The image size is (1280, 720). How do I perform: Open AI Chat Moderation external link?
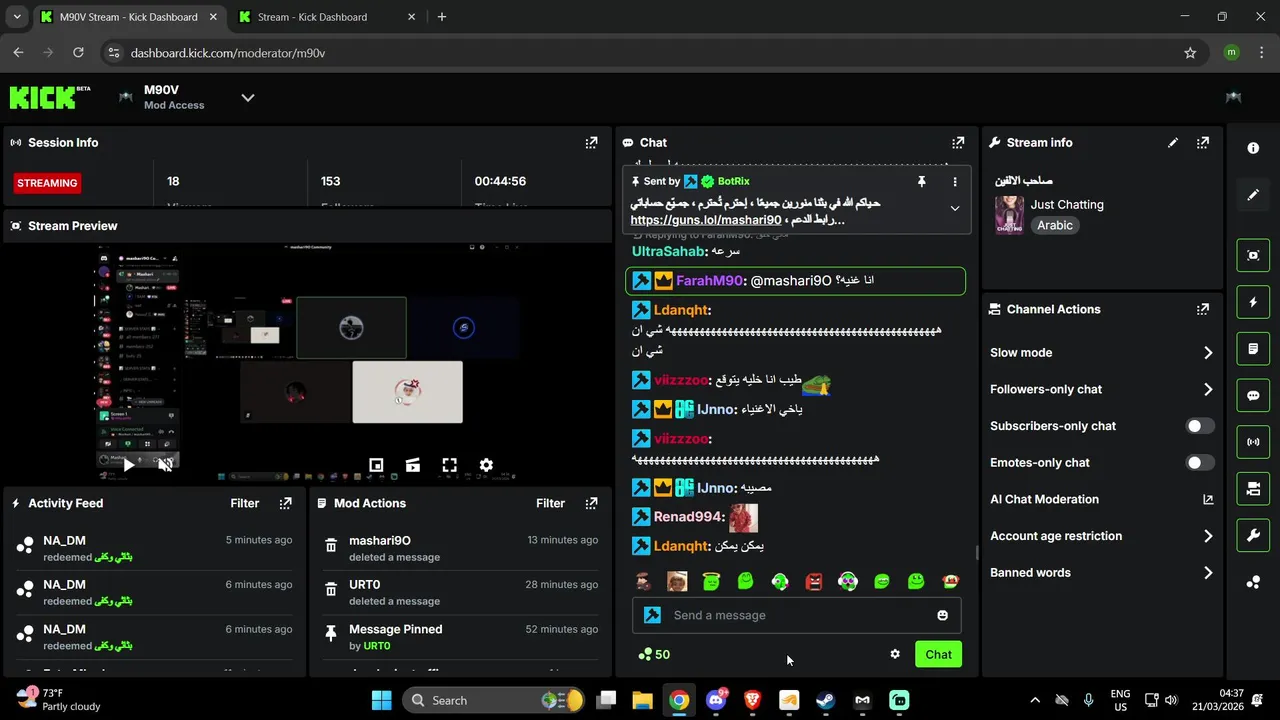[x=1207, y=500]
